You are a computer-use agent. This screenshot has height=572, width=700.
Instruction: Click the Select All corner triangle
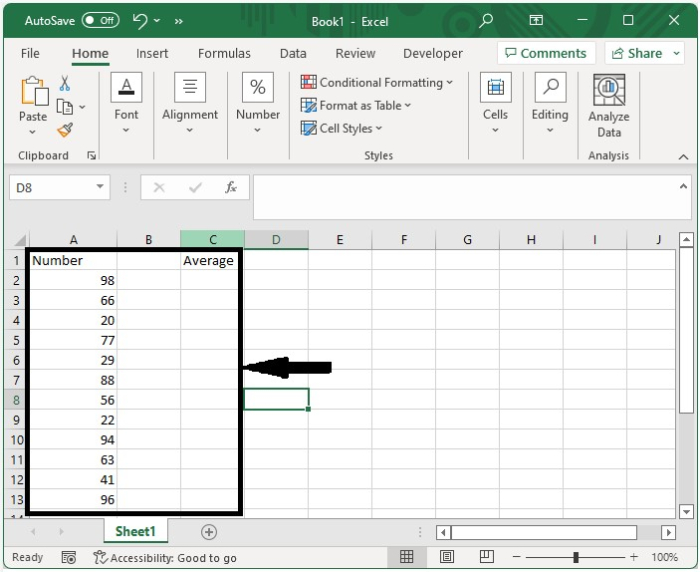click(x=20, y=240)
